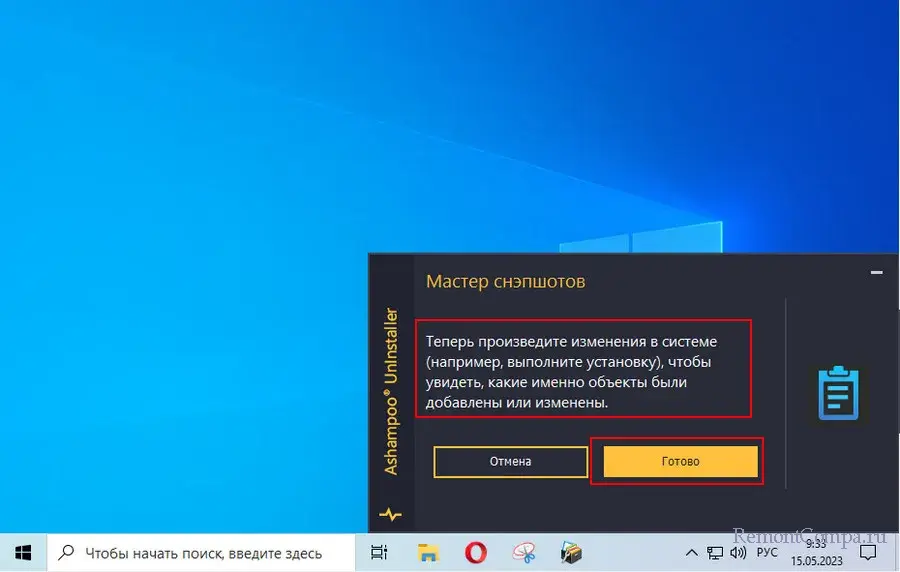Image resolution: width=900 pixels, height=572 pixels.
Task: Click the pulse monitor icon in sidebar
Action: [x=390, y=516]
